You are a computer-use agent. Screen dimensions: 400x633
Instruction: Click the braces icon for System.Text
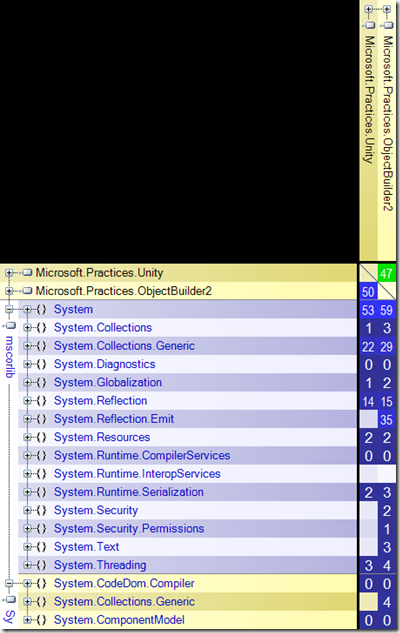tap(41, 547)
